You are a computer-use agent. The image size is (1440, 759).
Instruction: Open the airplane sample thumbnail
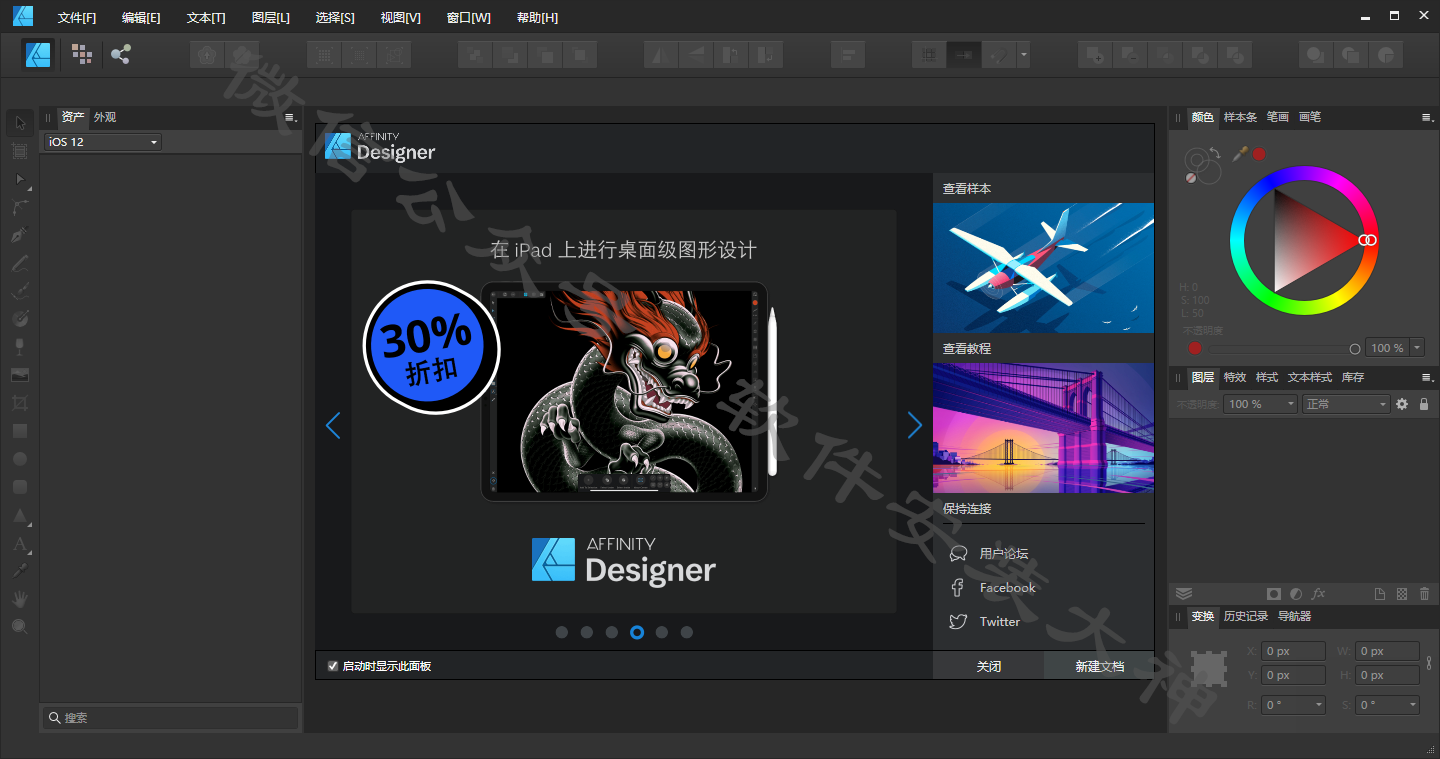point(1043,268)
